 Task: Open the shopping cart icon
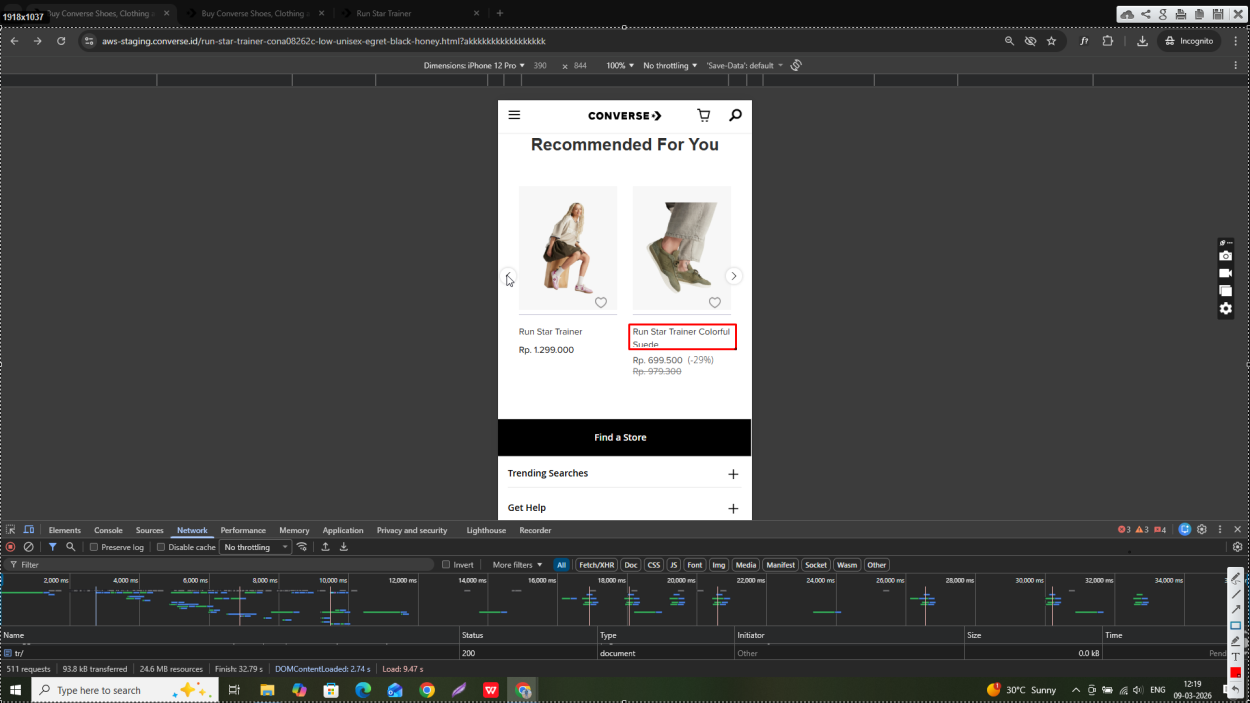(703, 115)
